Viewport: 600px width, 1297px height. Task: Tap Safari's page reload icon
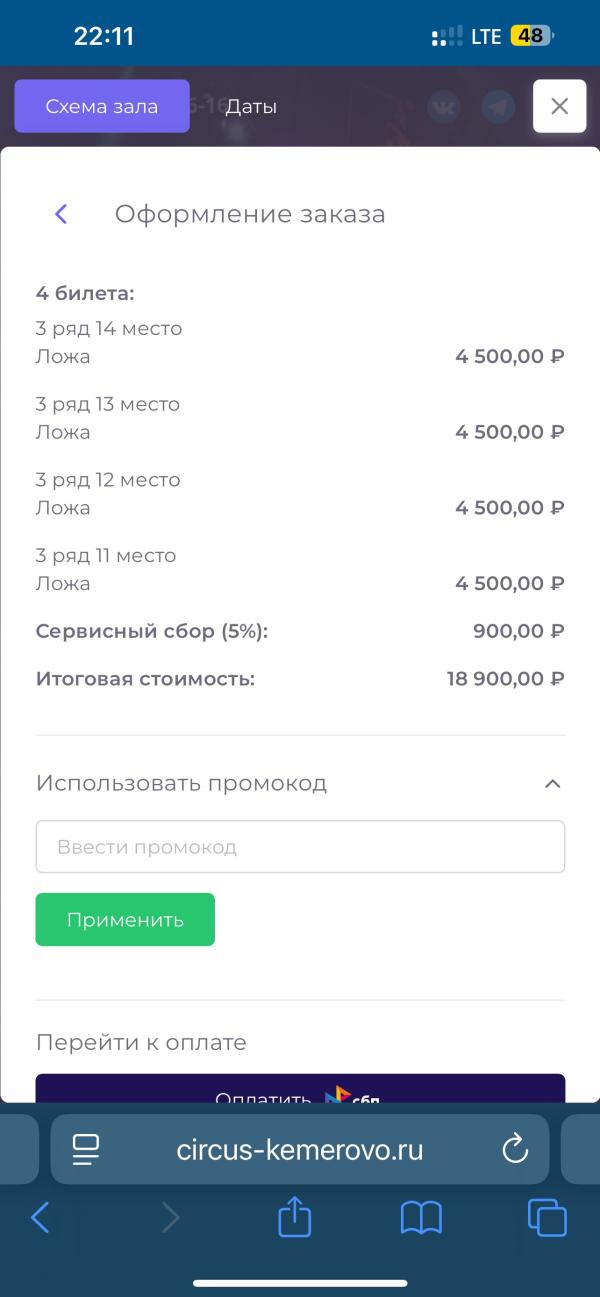(x=515, y=1150)
